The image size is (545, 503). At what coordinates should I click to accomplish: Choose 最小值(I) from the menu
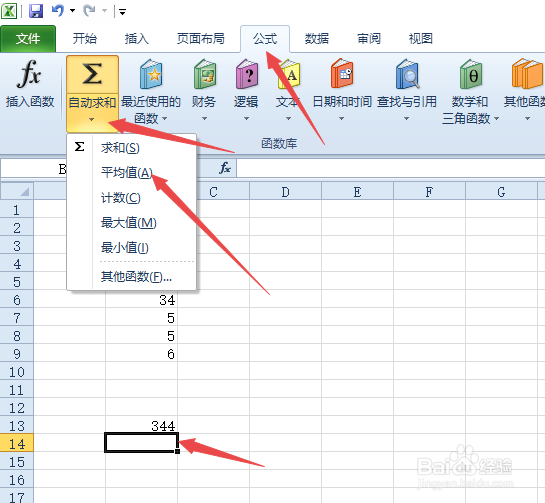point(132,248)
